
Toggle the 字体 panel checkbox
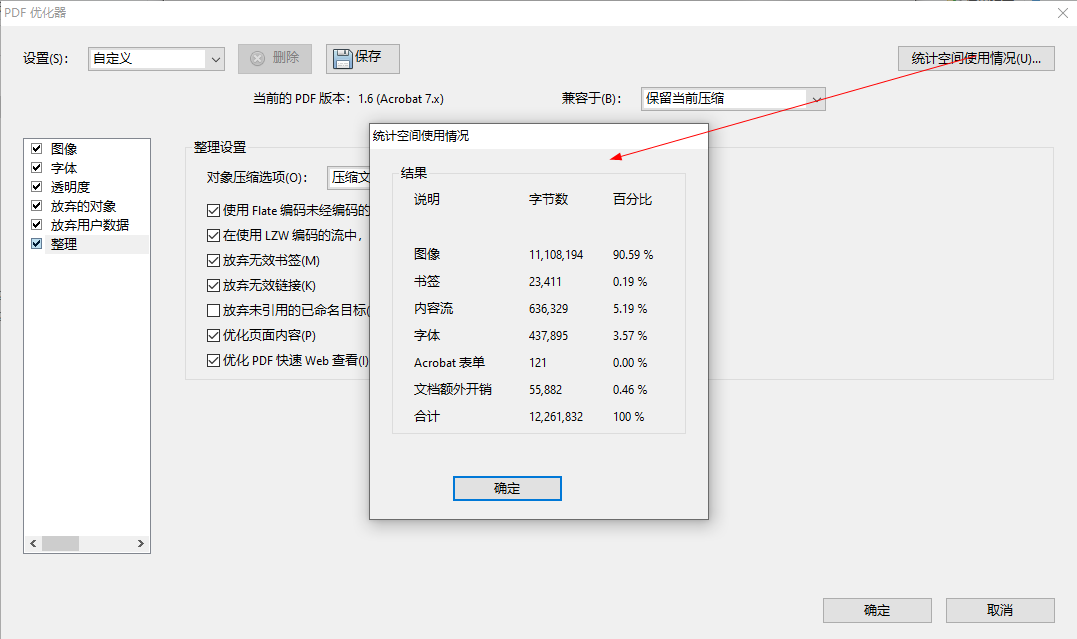coord(37,168)
